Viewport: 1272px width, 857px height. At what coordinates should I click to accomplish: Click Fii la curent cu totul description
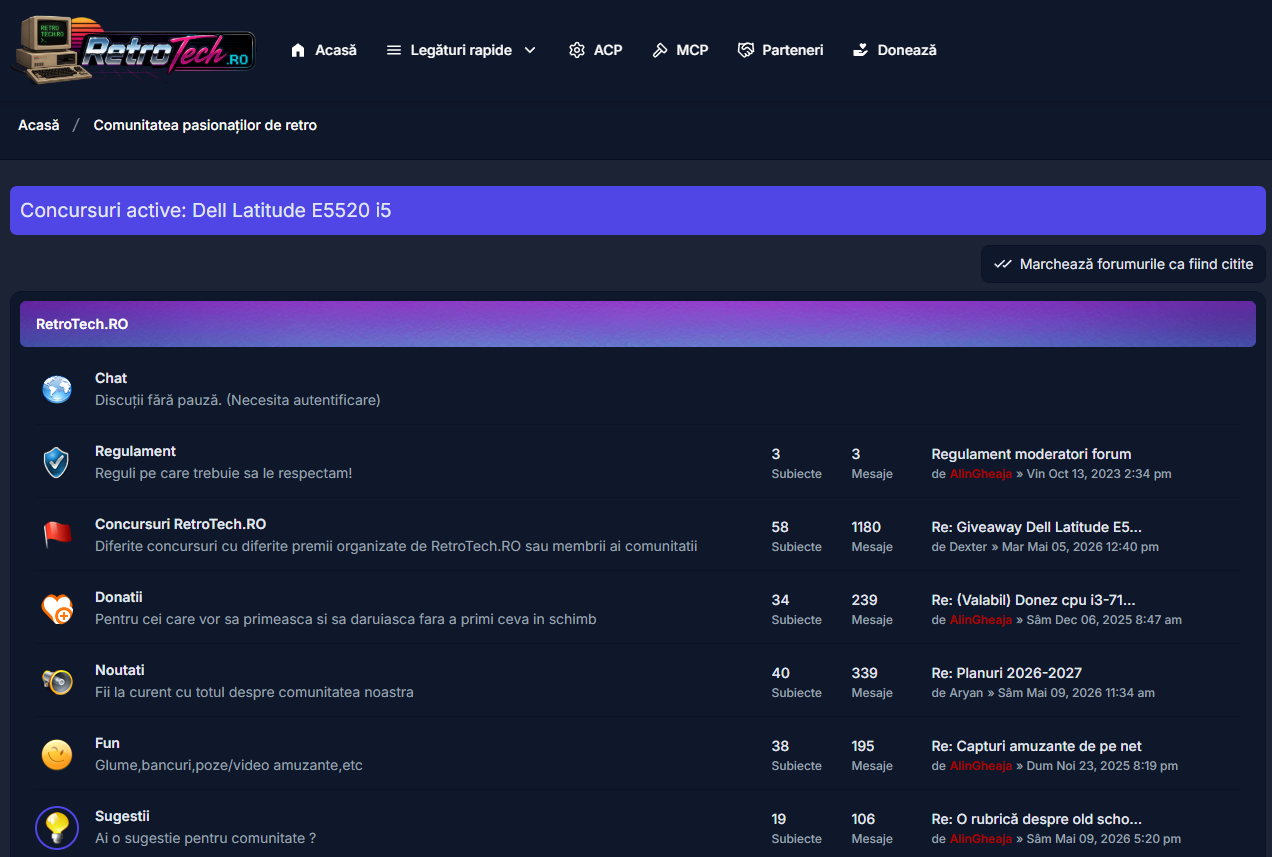click(x=254, y=693)
